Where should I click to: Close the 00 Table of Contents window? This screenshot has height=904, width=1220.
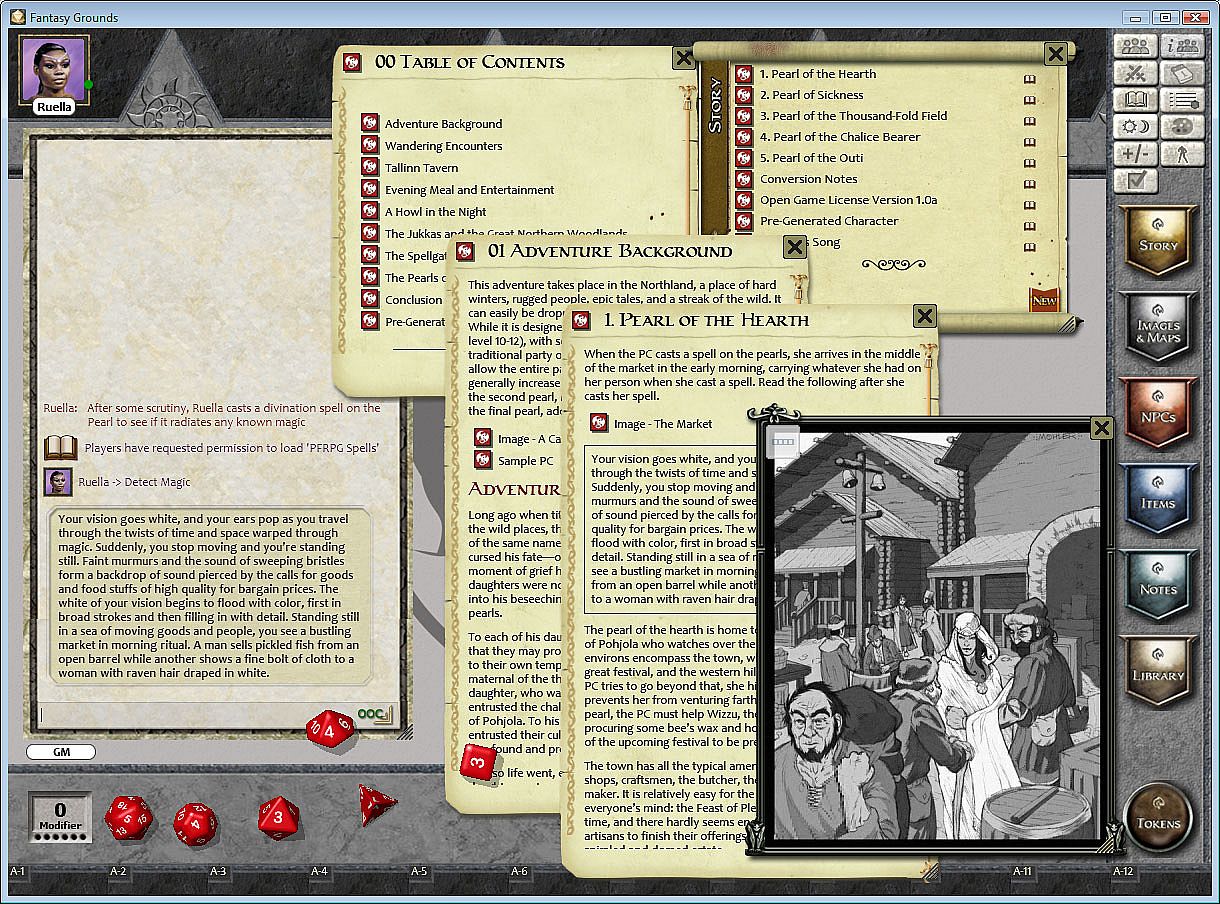pos(683,58)
